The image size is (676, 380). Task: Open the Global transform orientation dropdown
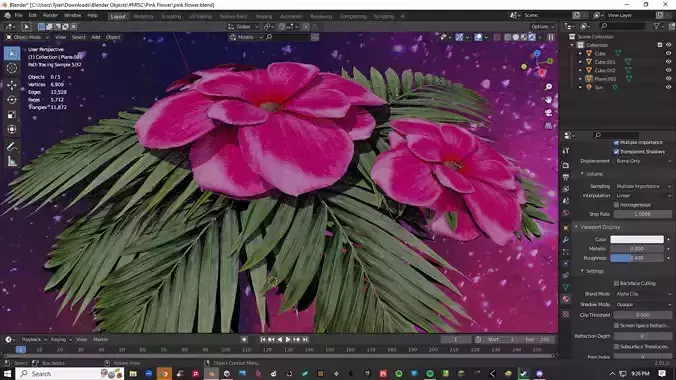[244, 27]
